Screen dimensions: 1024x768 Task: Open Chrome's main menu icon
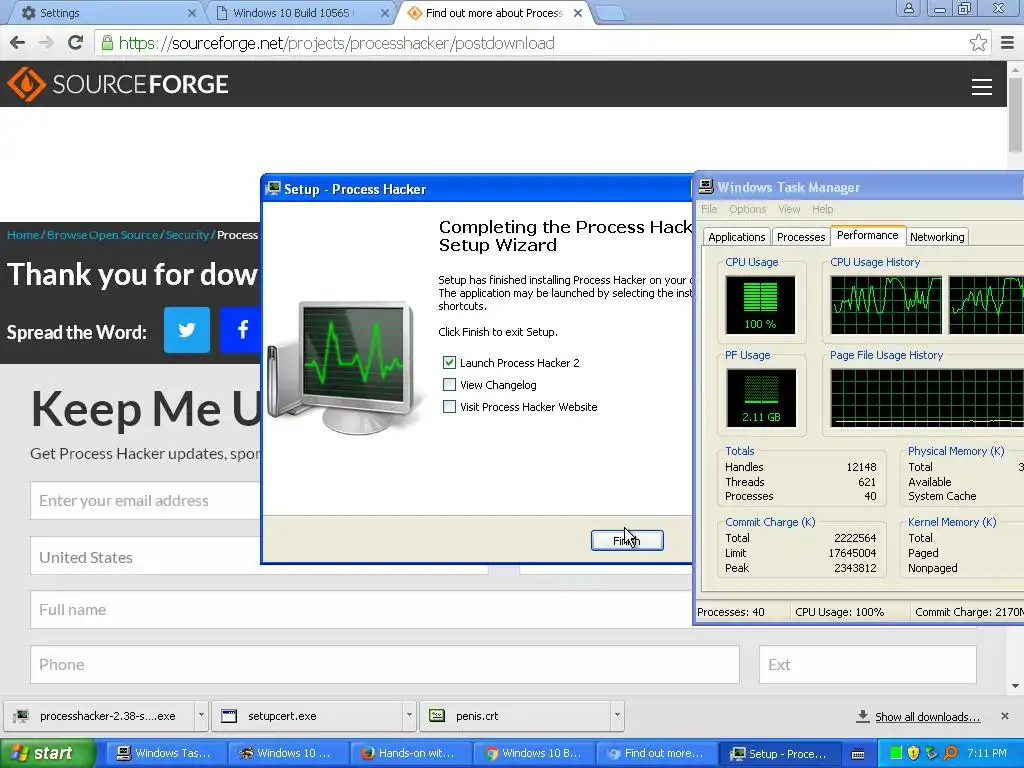tap(1007, 43)
